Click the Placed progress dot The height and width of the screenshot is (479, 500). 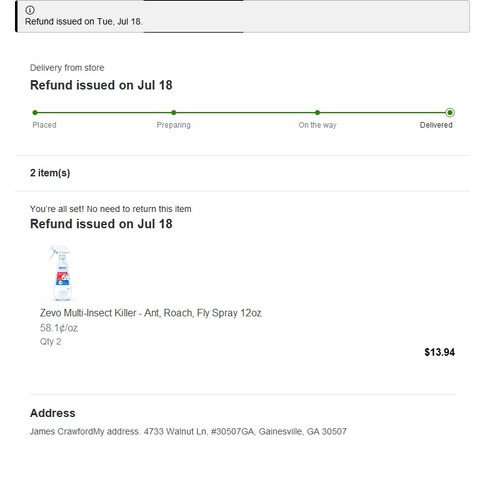point(35,113)
